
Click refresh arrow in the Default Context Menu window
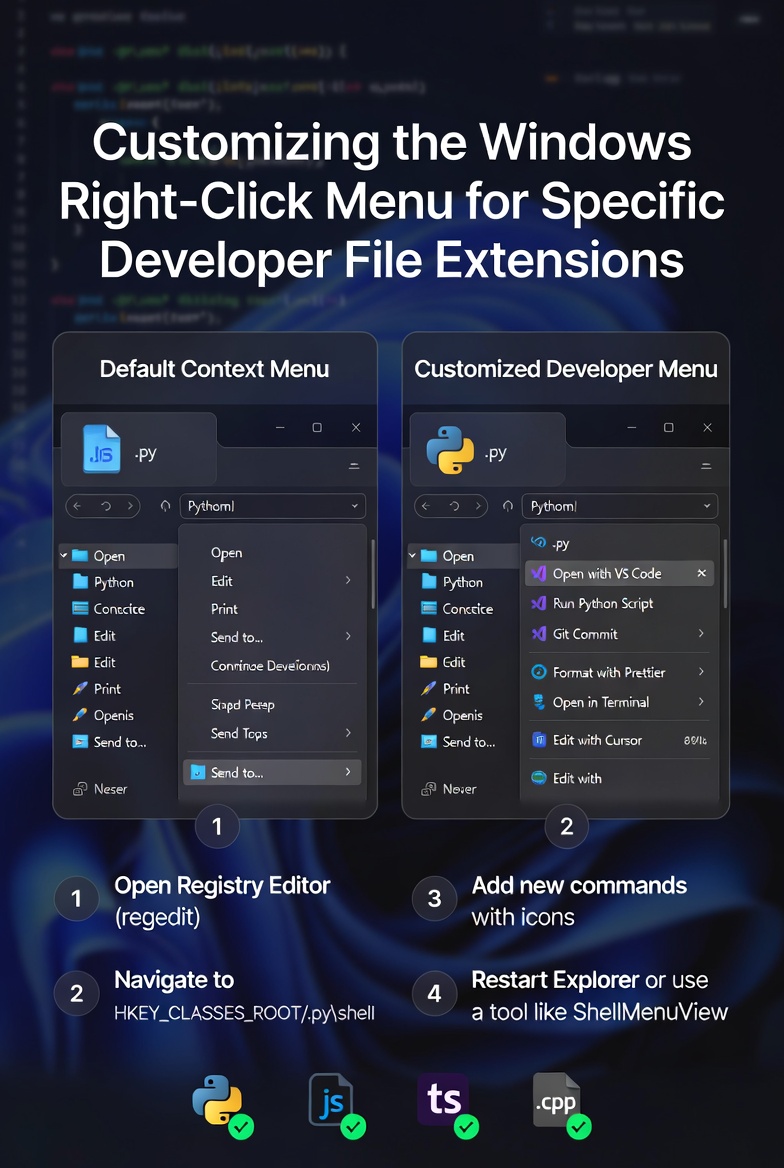coord(105,507)
